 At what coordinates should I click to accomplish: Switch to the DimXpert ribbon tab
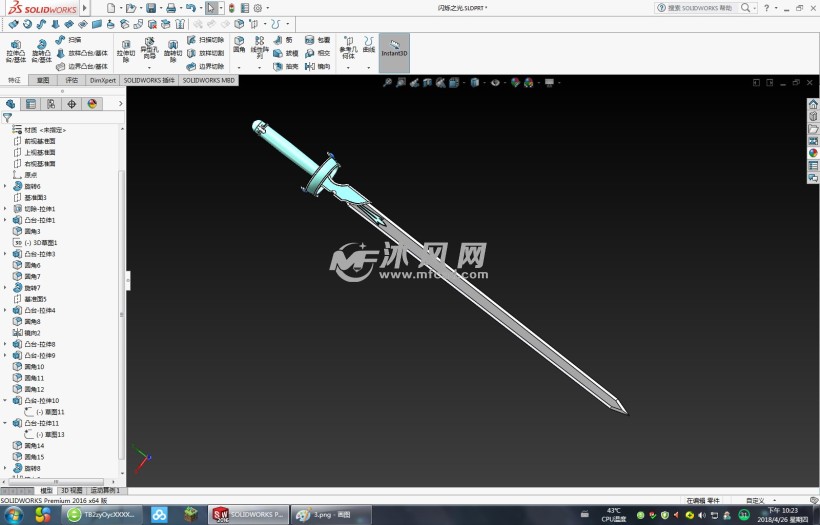102,80
